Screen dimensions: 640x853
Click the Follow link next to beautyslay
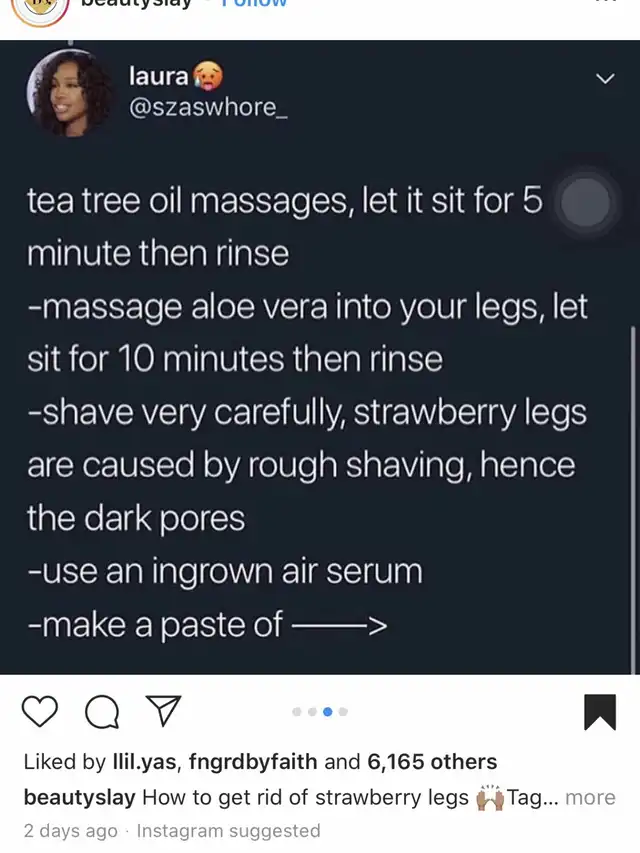(254, 3)
